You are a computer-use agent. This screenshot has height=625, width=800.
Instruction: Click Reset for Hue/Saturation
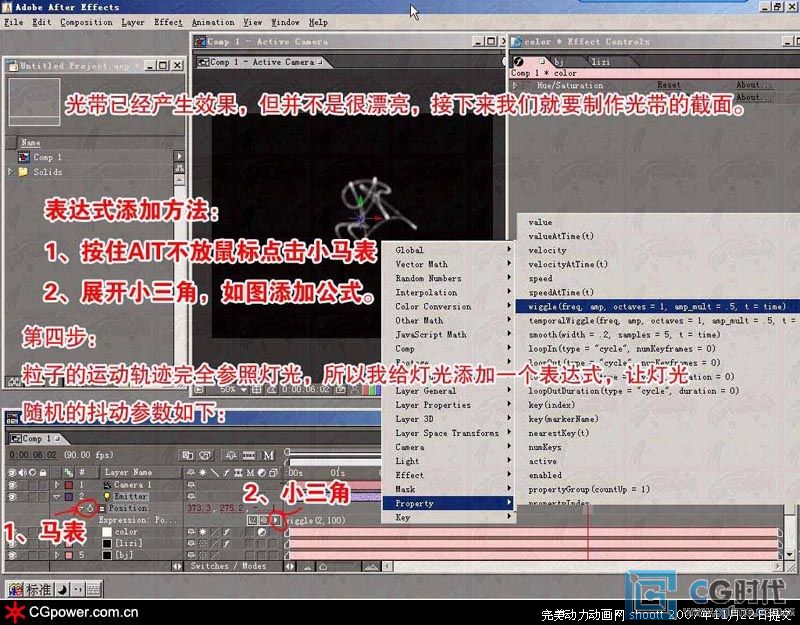click(x=668, y=85)
